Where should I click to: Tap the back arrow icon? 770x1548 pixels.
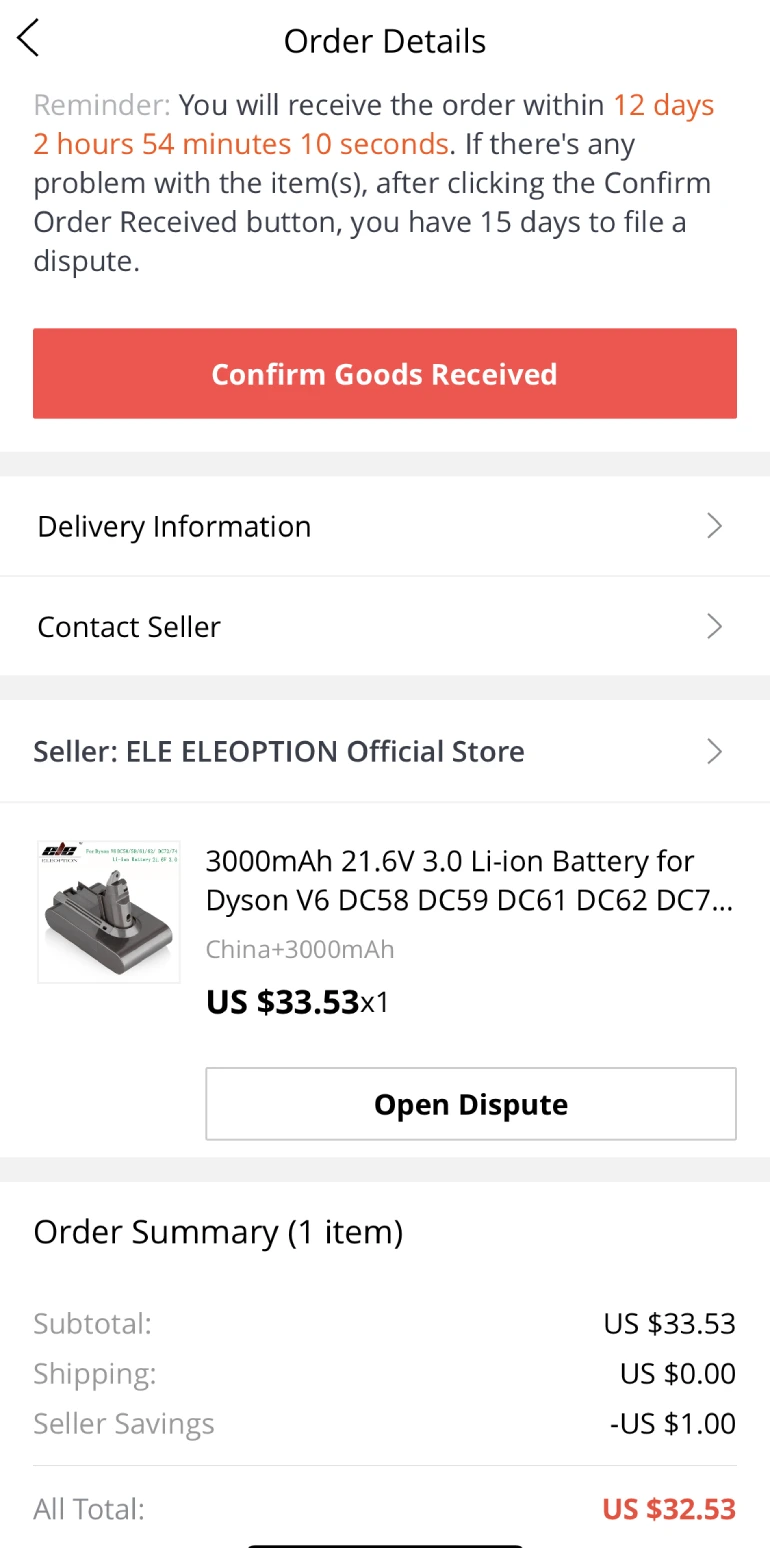tap(28, 39)
